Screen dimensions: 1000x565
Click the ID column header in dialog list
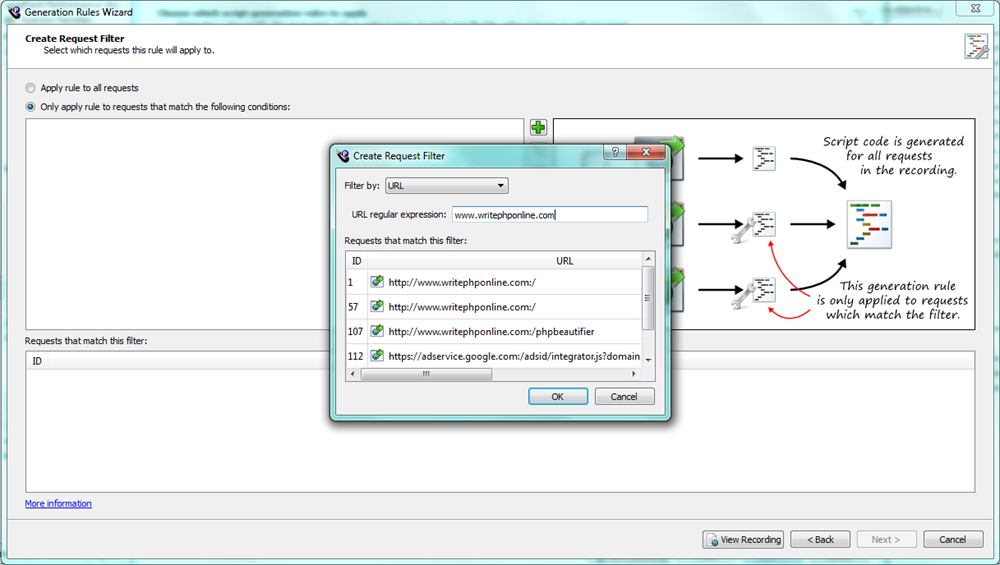point(357,261)
